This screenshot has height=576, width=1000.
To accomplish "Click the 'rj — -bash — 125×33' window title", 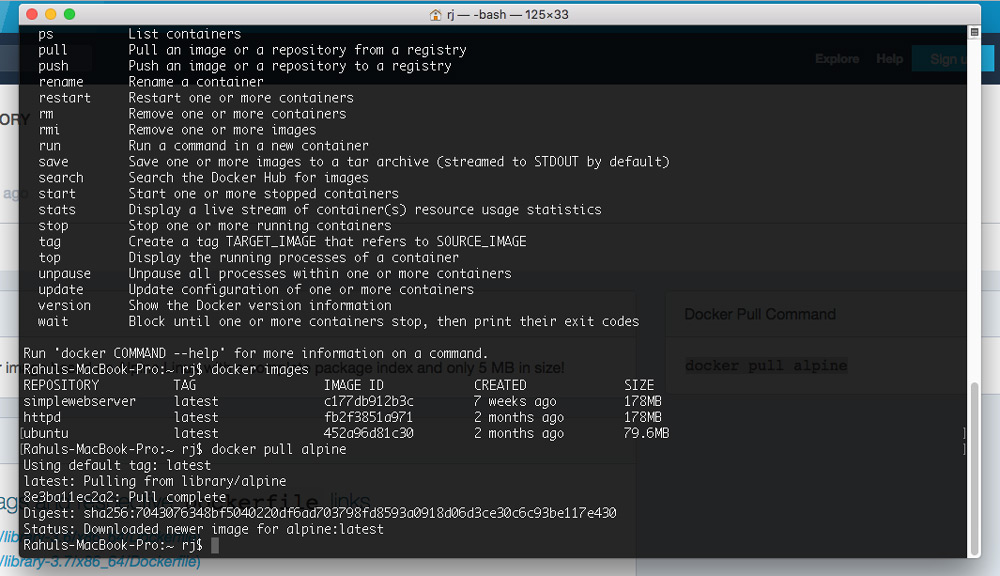I will [507, 15].
